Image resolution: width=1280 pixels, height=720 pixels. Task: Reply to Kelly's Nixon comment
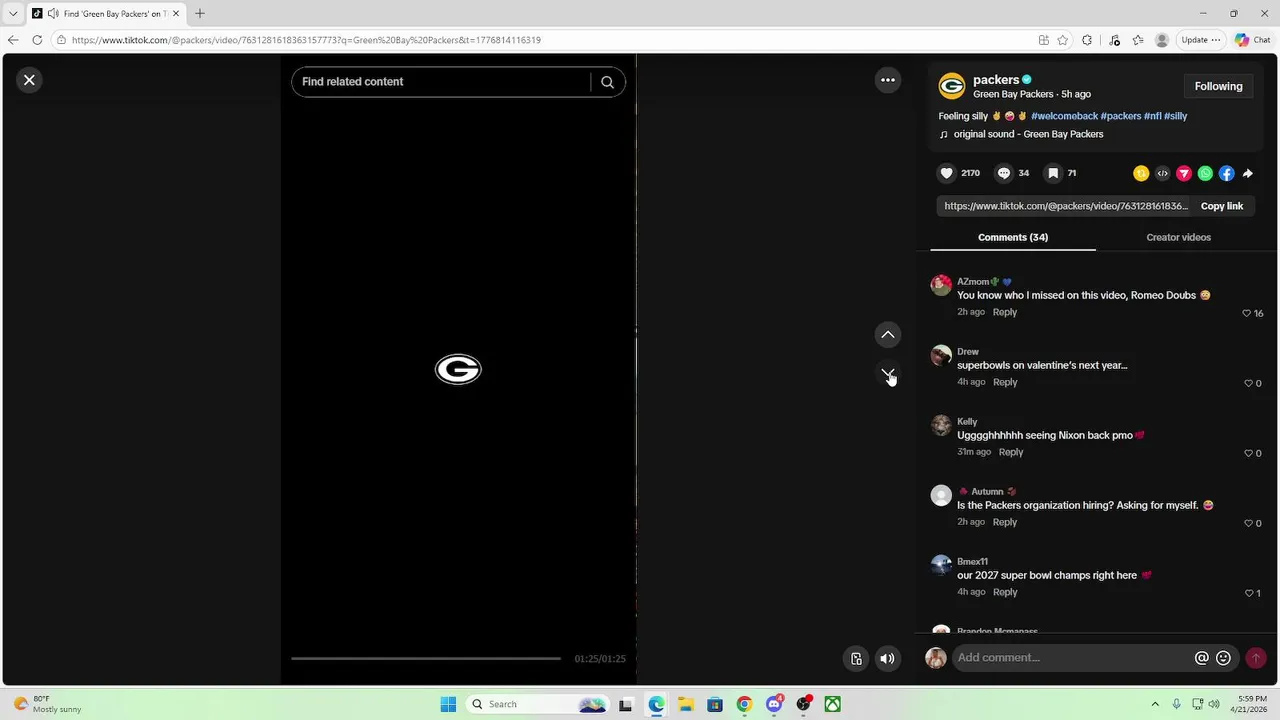point(1010,452)
